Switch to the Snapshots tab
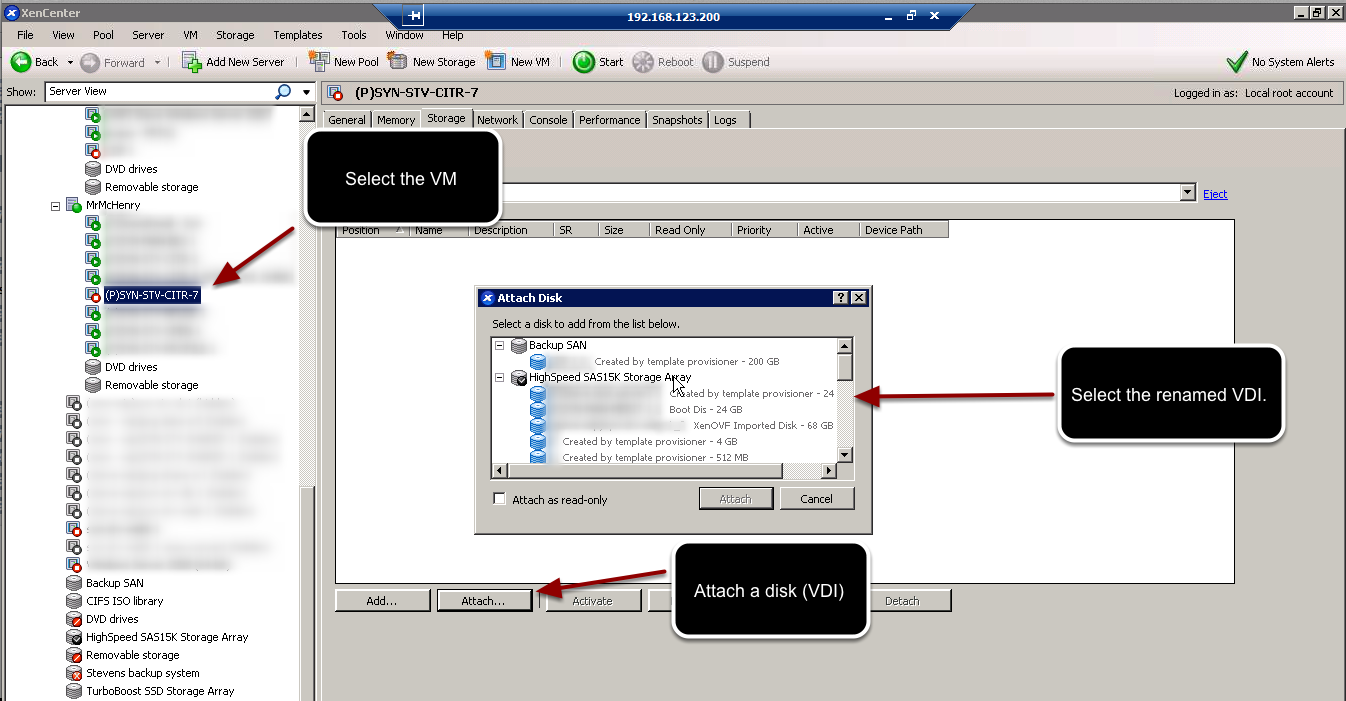The width and height of the screenshot is (1346, 701). [x=677, y=120]
